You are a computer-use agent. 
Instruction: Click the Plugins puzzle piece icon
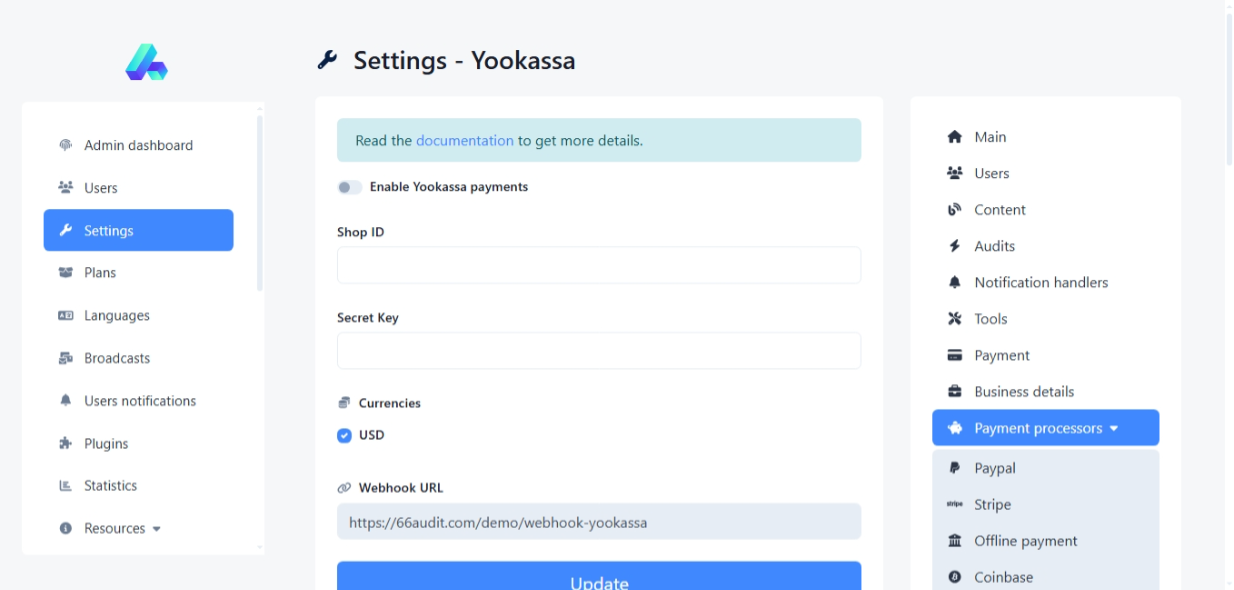[x=66, y=444]
